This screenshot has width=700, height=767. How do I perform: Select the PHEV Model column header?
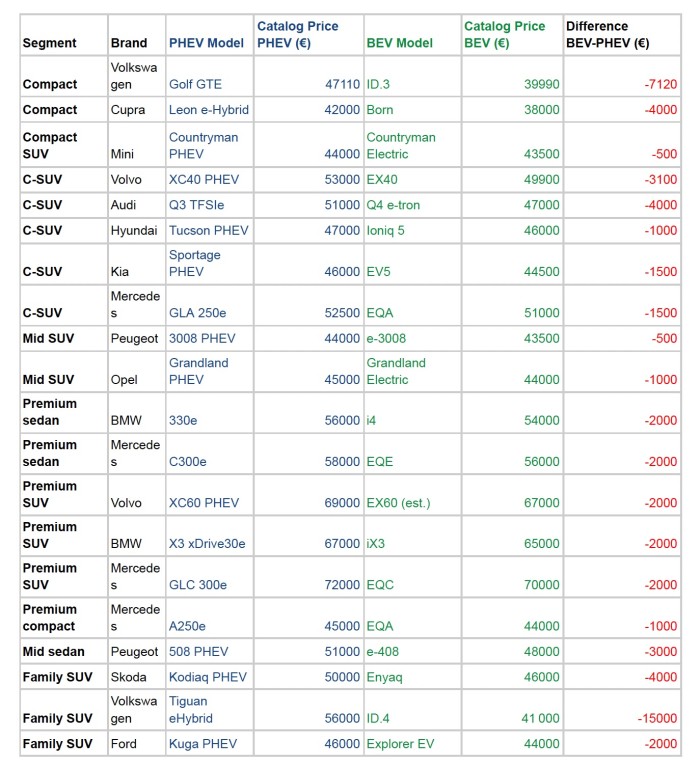click(x=207, y=43)
